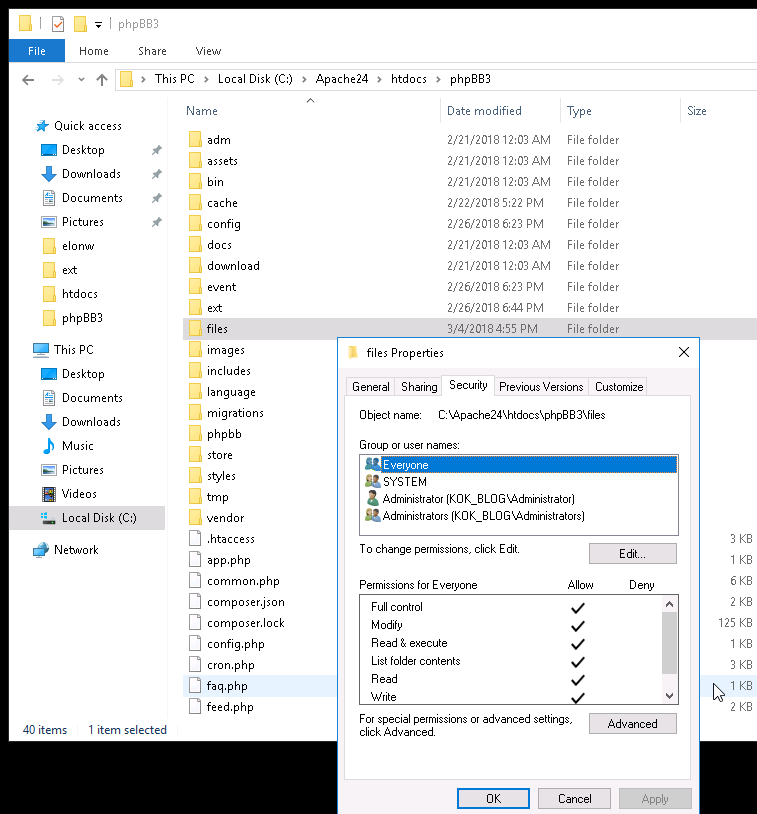
Task: Select the adm folder icon
Action: 195,140
